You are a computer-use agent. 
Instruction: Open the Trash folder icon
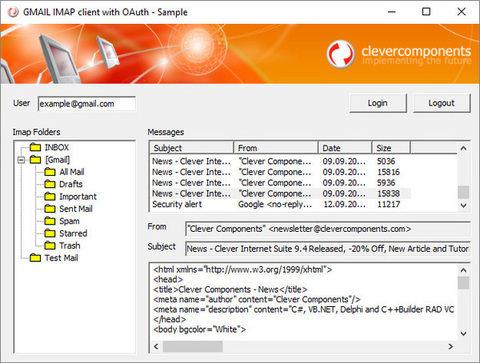(x=50, y=245)
